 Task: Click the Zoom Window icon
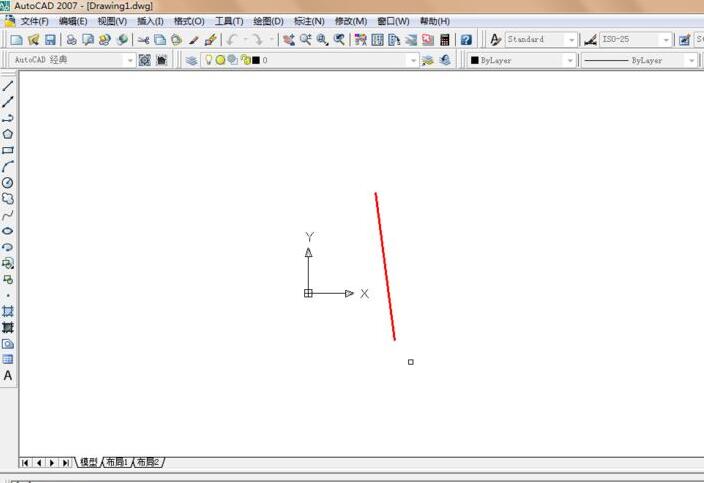322,40
